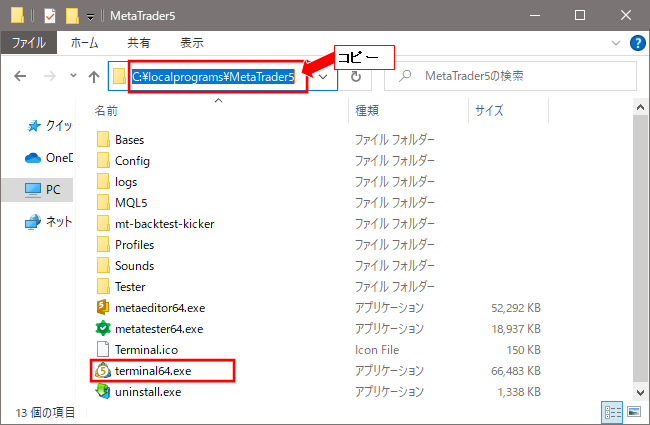This screenshot has height=425, width=650.
Task: Sort by the 種類 column header
Action: click(367, 111)
